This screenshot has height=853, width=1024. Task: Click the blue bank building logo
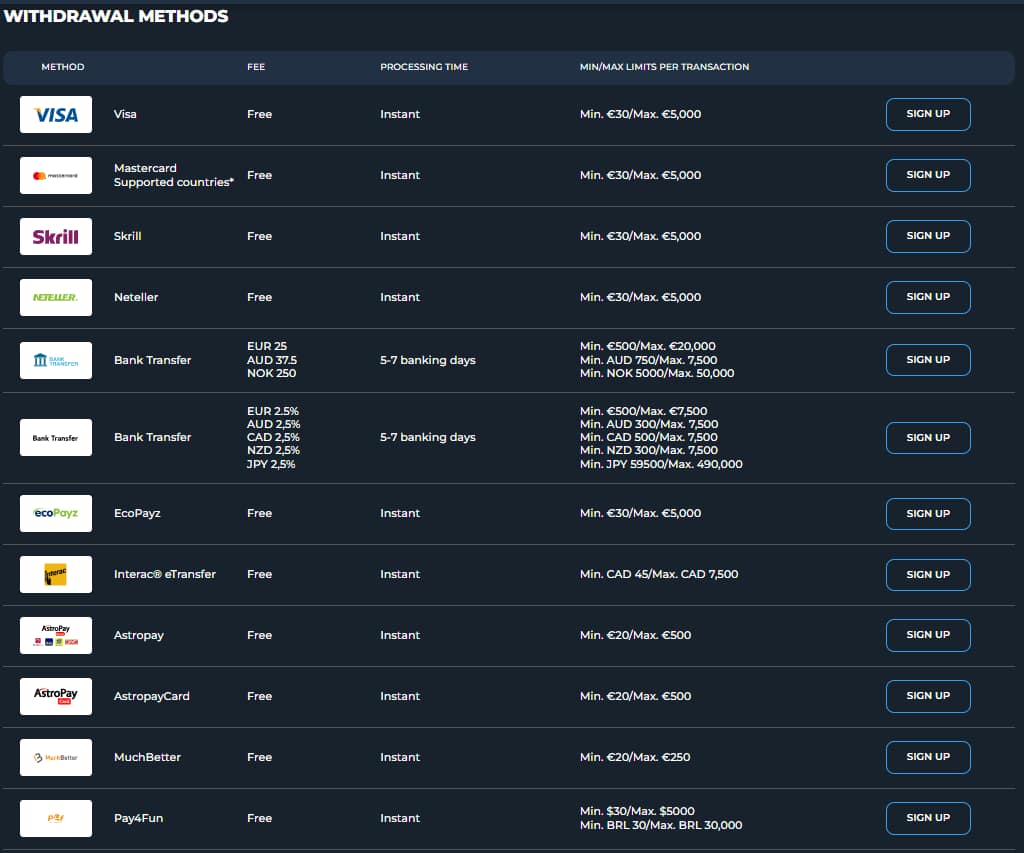[x=56, y=360]
